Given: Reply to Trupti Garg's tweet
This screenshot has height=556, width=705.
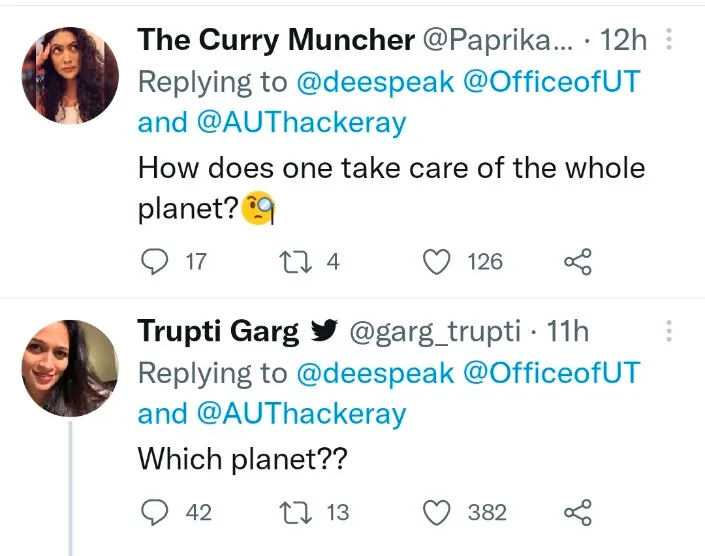Looking at the screenshot, I should 155,512.
